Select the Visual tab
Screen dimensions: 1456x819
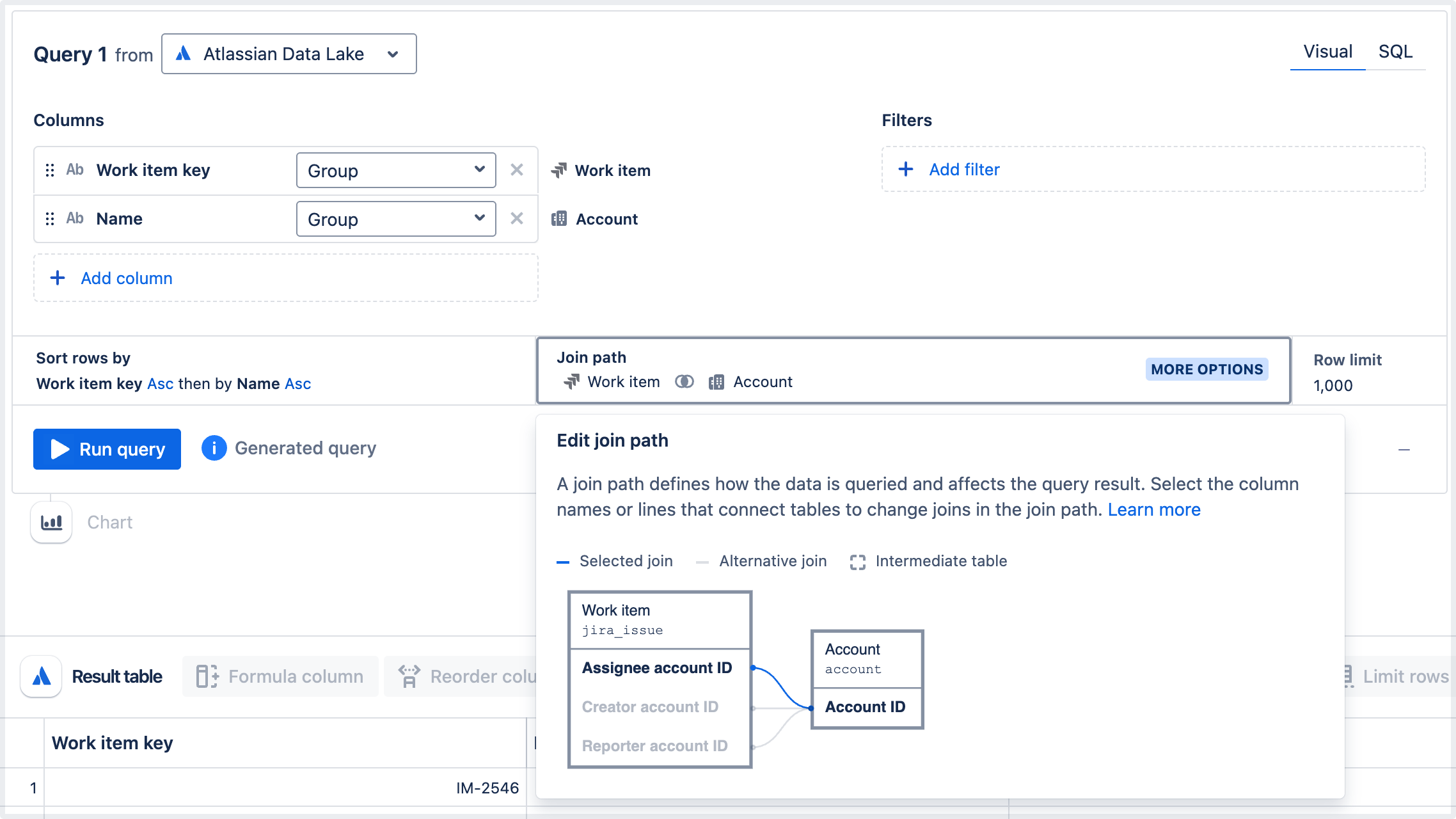1327,52
